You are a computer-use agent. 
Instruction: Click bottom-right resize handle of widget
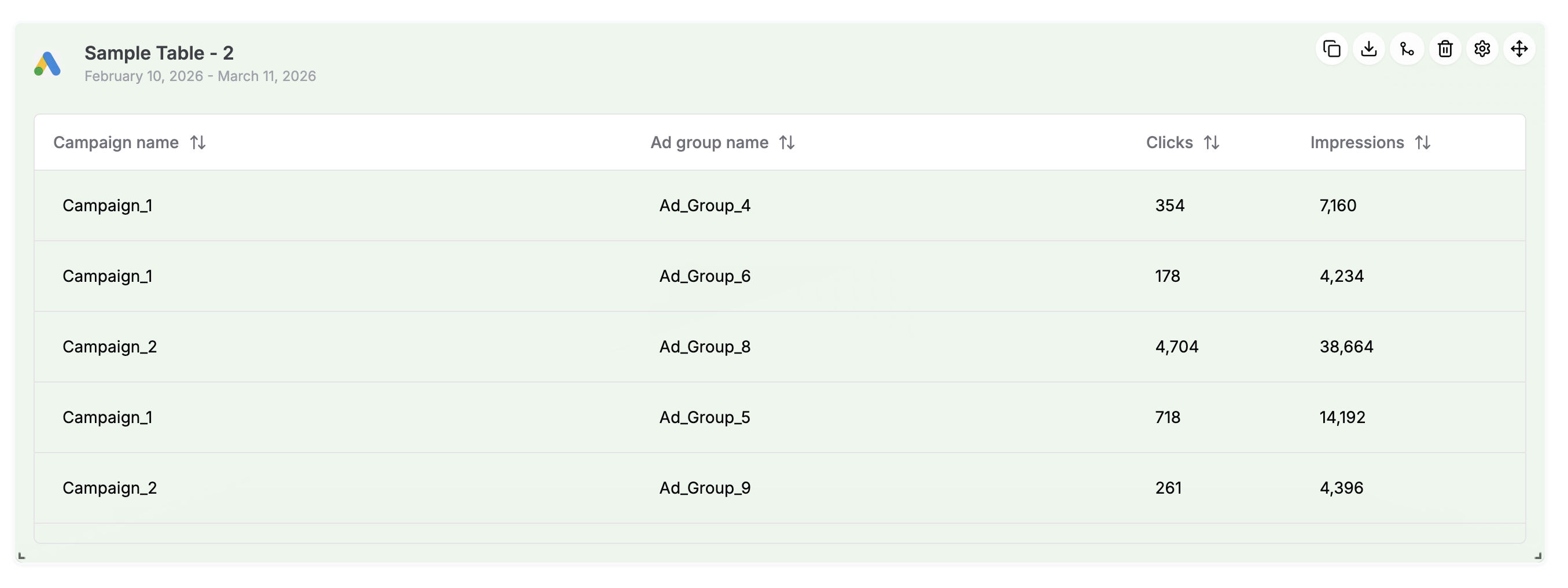(x=1538, y=556)
